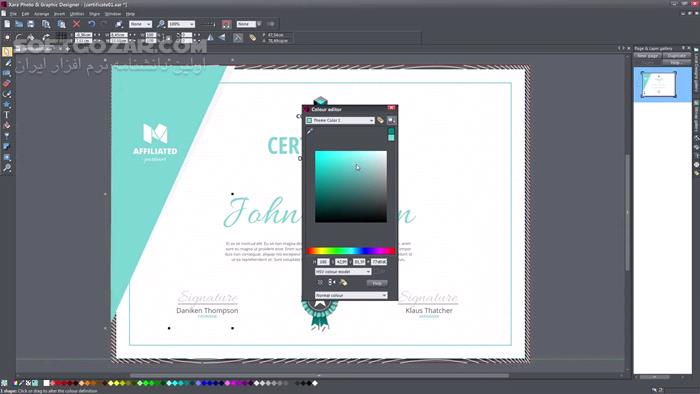Toggle the pin icon on Page gallery
The height and width of the screenshot is (394, 700).
(x=683, y=48)
